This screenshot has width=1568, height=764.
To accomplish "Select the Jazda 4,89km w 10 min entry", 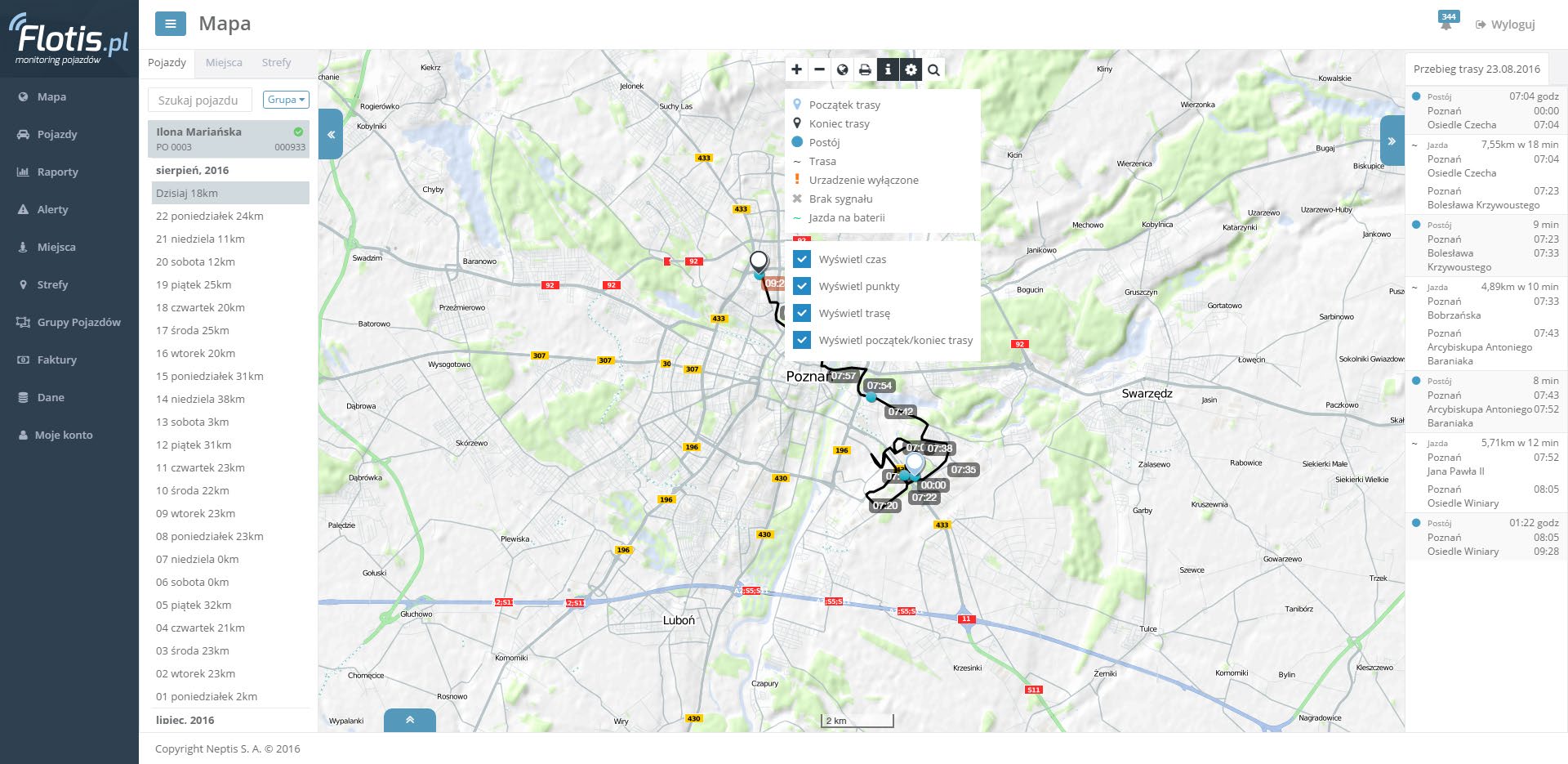I will point(1486,324).
